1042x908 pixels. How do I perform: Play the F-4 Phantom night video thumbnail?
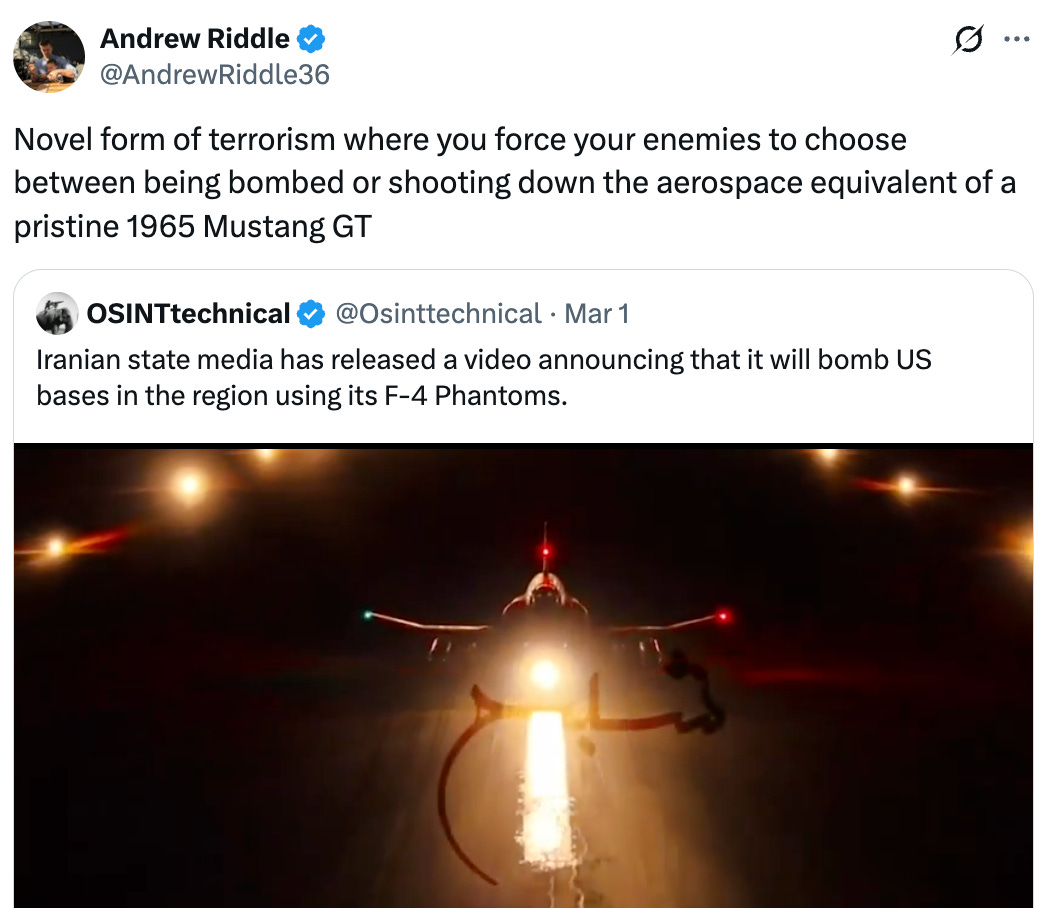click(523, 676)
